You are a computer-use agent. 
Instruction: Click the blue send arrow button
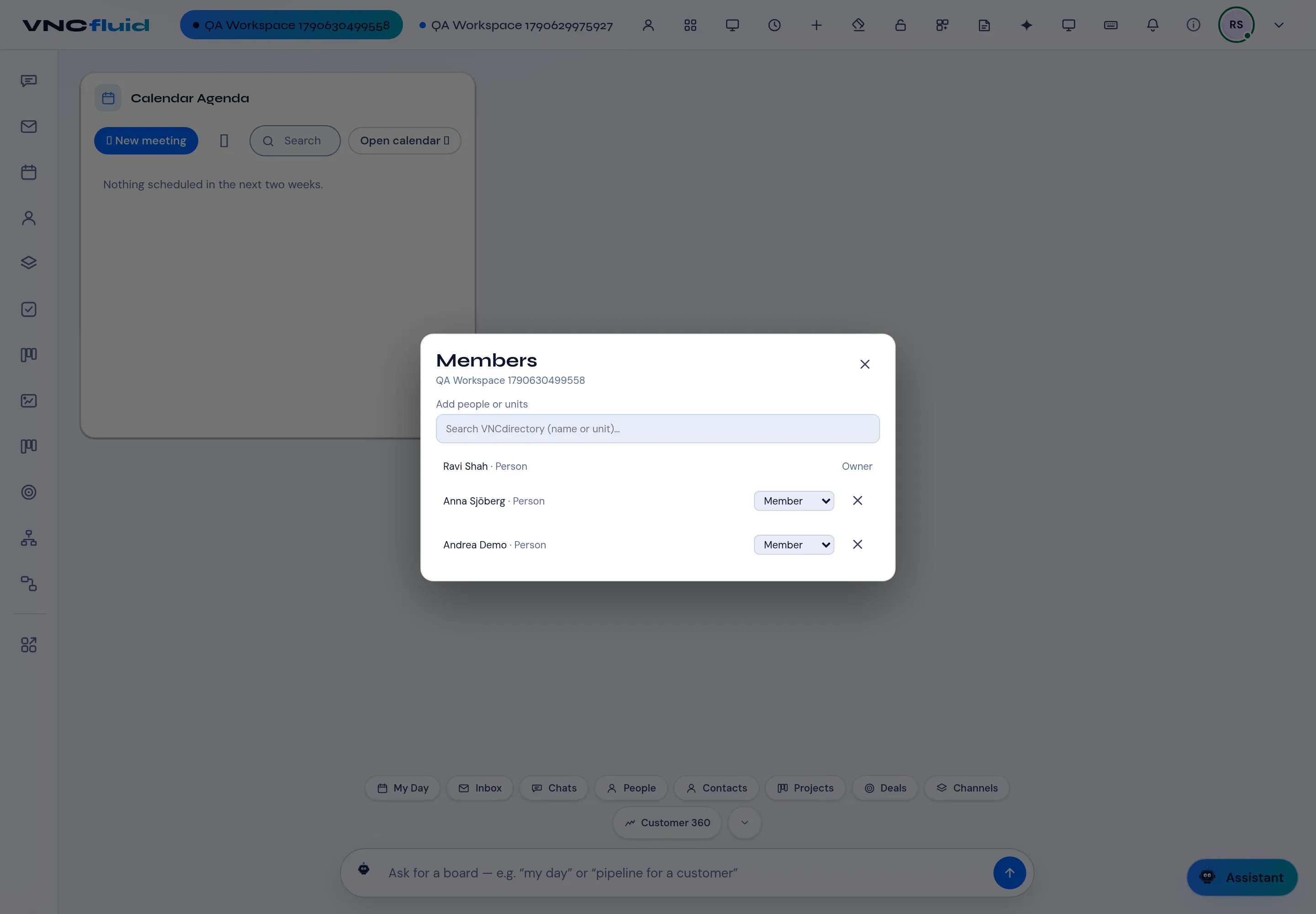1009,873
